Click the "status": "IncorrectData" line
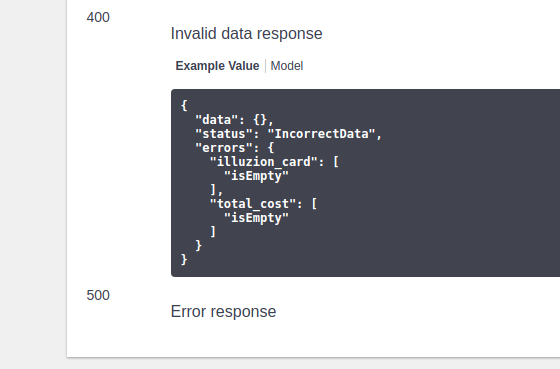Screen dimensions: 560x369 click(289, 134)
